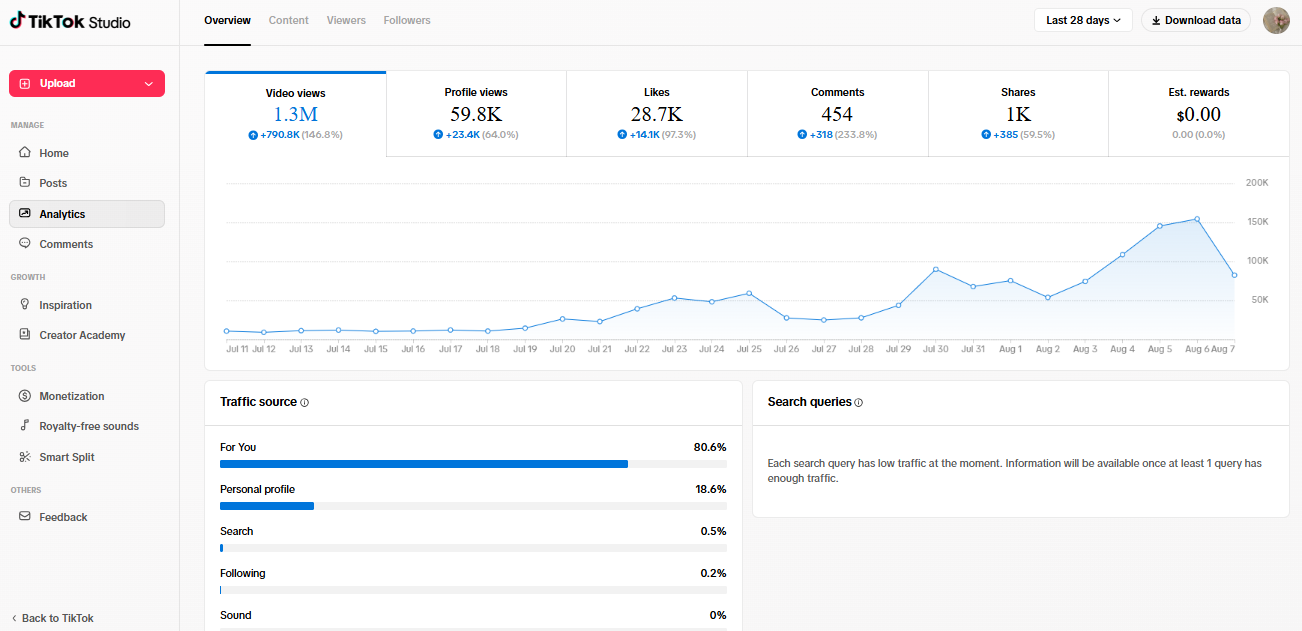Click the Search queries info icon
The image size is (1302, 631).
click(x=859, y=403)
